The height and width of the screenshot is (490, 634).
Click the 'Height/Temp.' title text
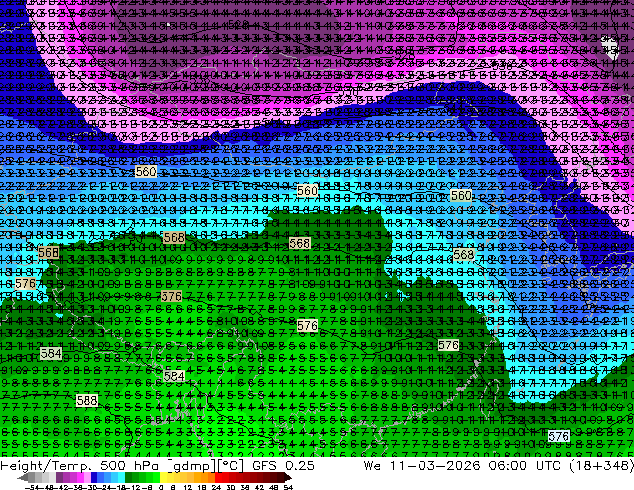pyautogui.click(x=46, y=466)
